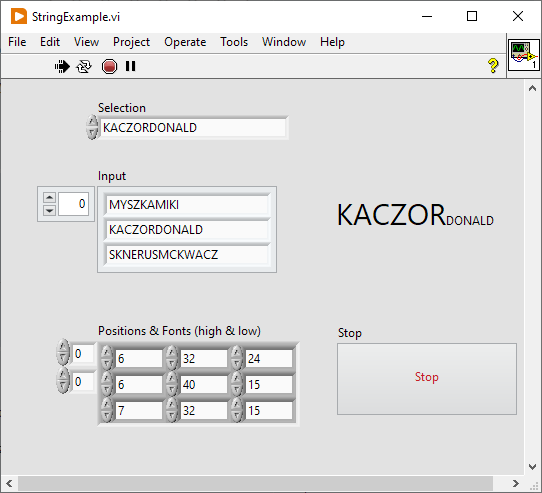Open the View menu
The width and height of the screenshot is (542, 493).
(86, 42)
